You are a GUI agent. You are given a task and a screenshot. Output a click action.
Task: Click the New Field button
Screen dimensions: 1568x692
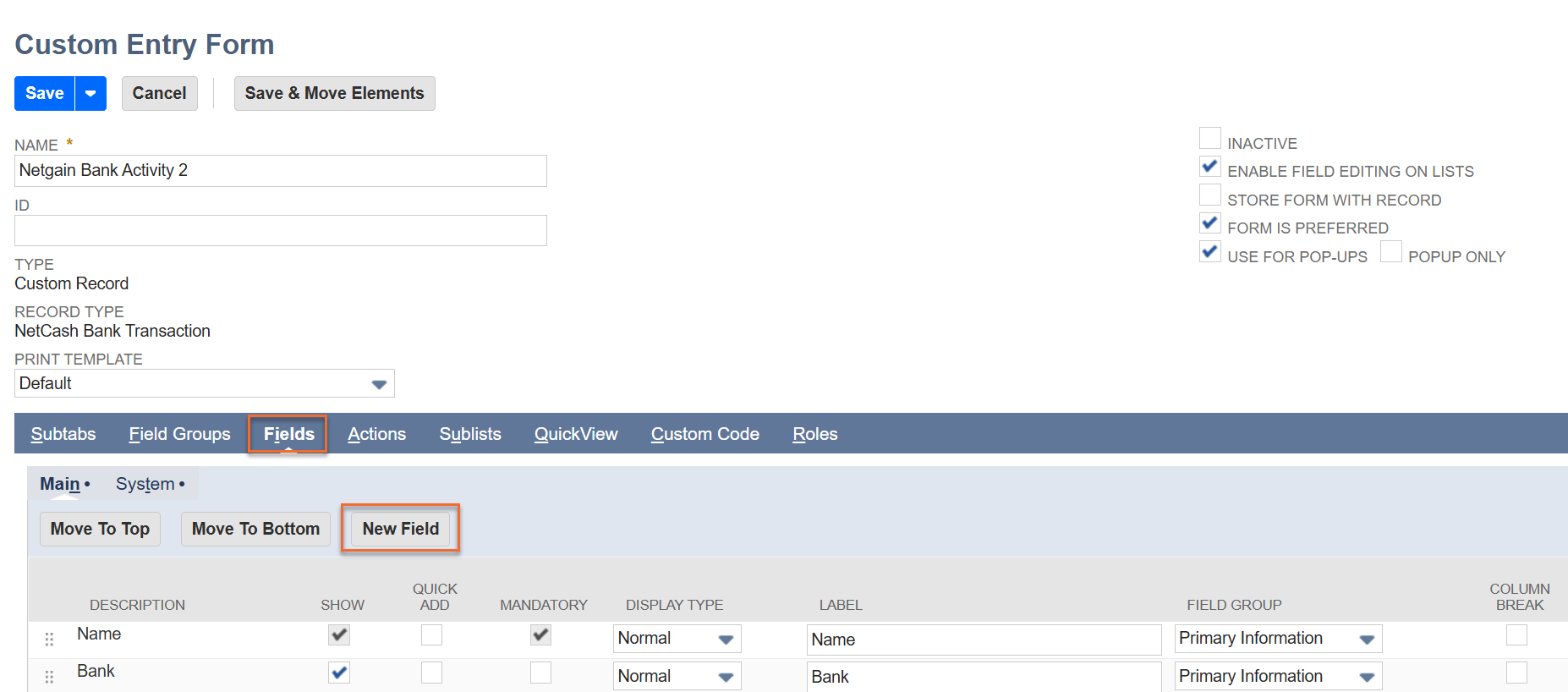click(400, 529)
